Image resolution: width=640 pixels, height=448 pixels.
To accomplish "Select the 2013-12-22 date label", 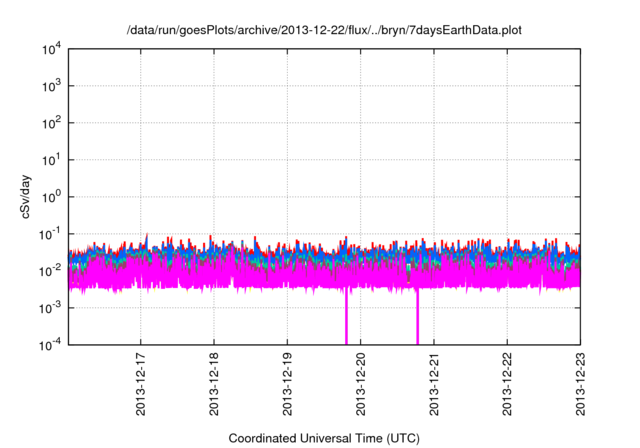I will pos(507,384).
